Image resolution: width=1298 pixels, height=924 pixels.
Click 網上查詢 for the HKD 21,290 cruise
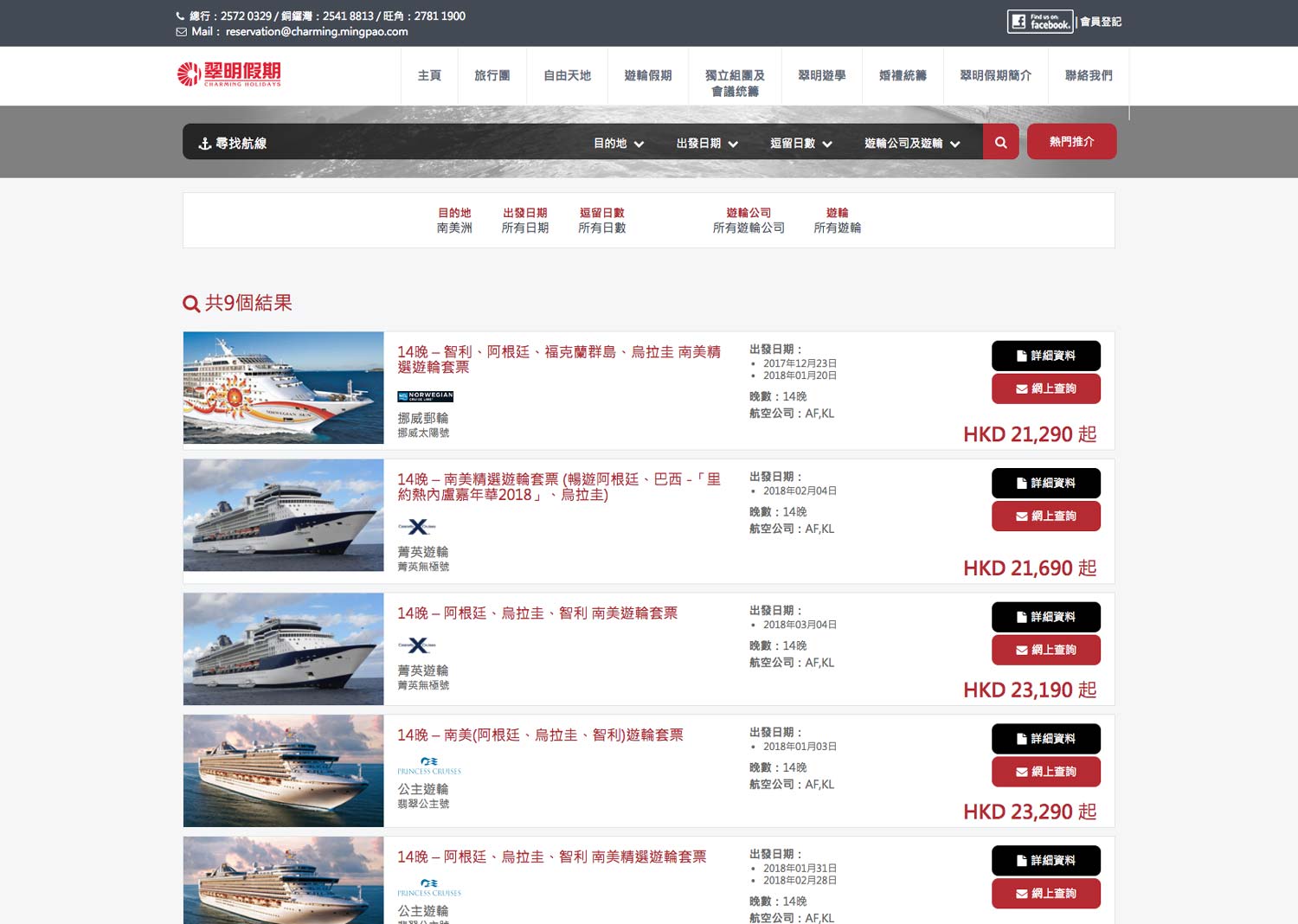1046,388
